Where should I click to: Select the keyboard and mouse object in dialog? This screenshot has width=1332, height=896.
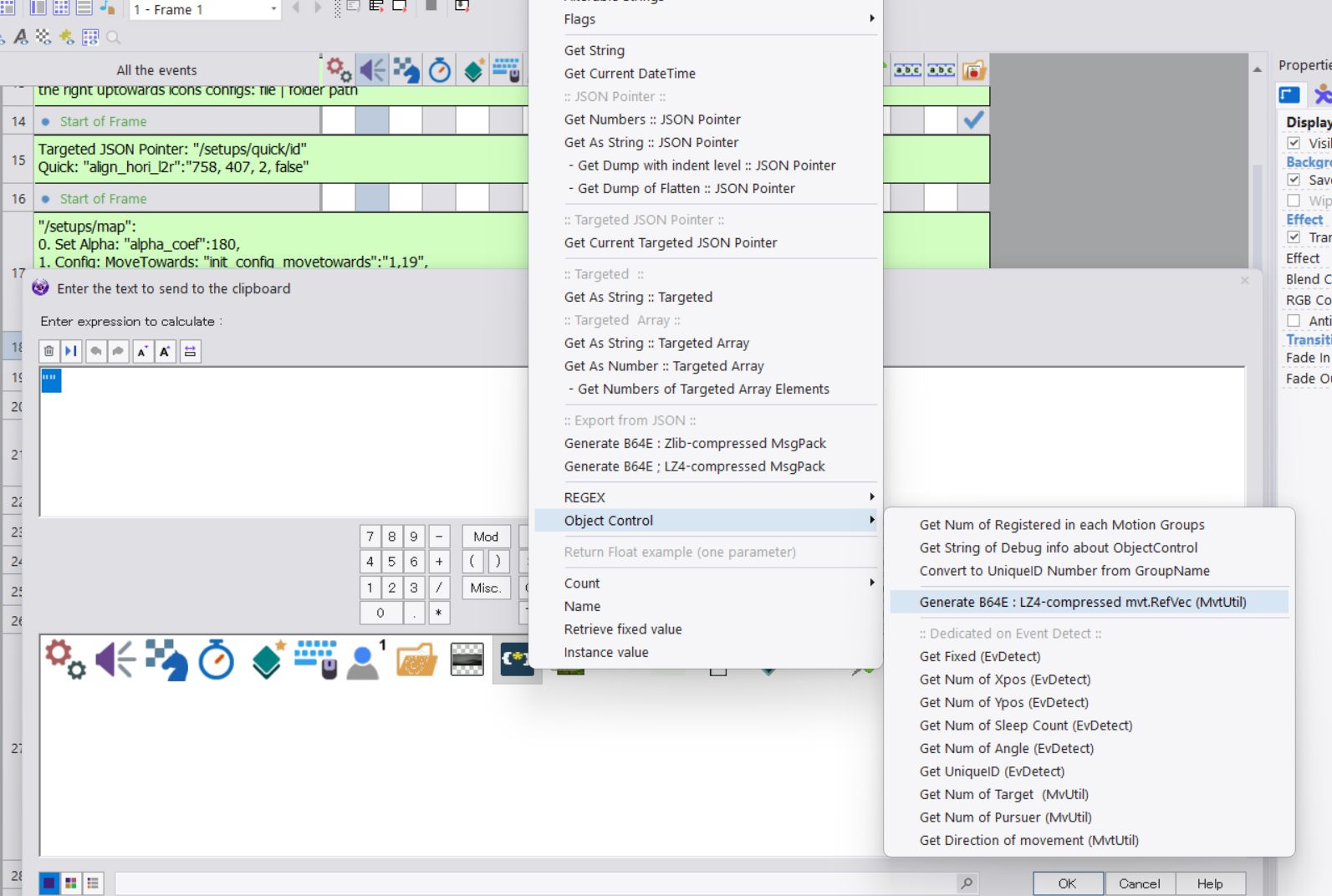point(316,660)
